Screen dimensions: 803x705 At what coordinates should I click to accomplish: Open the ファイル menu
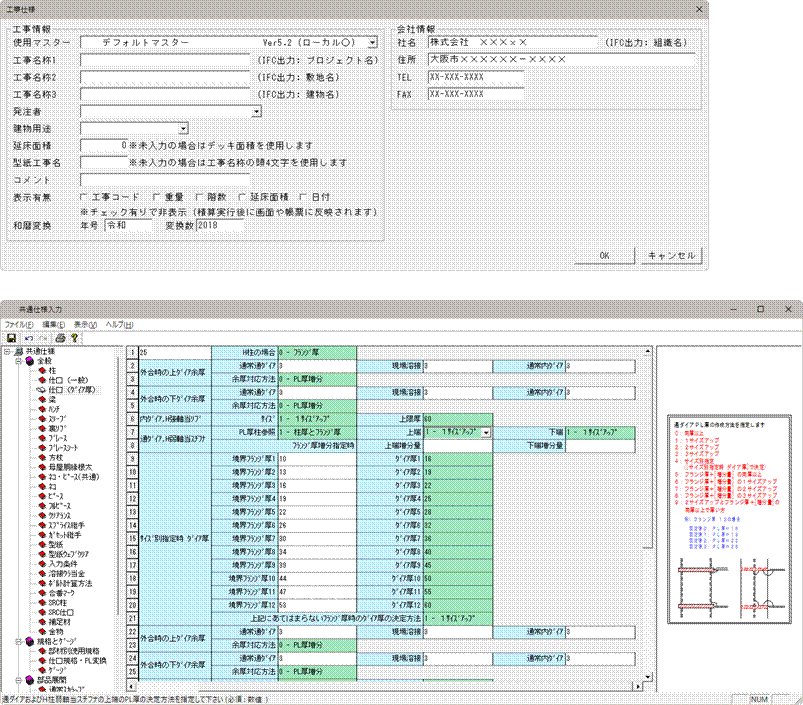(18, 325)
